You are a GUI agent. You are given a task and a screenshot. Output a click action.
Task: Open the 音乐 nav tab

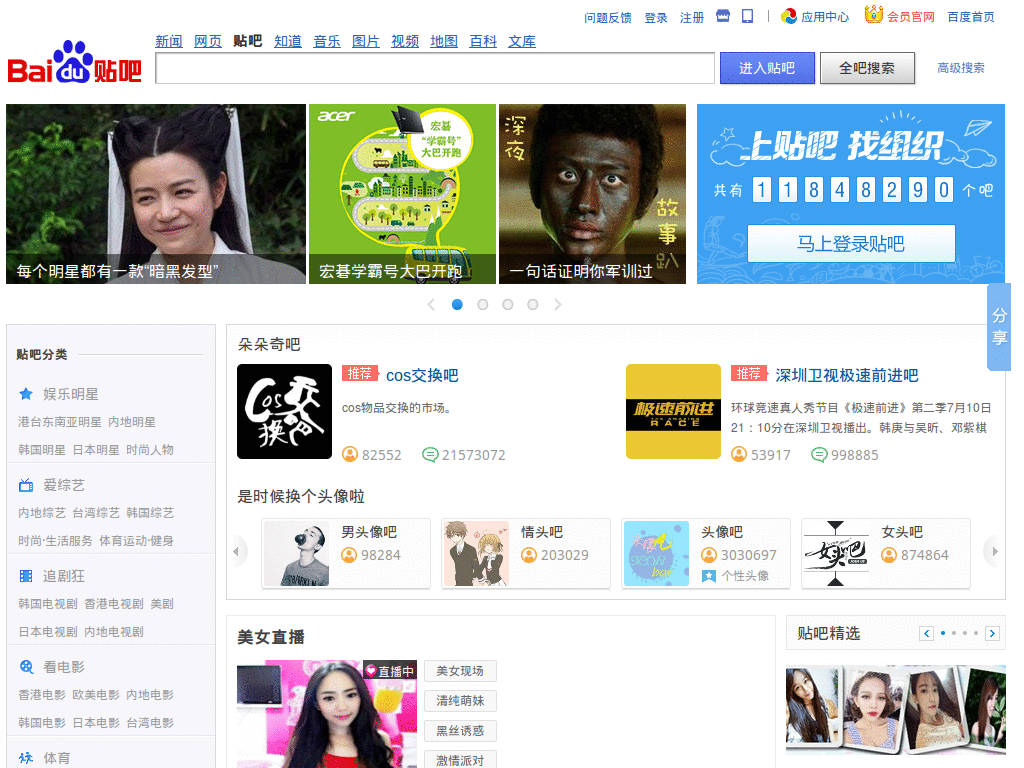coord(327,41)
